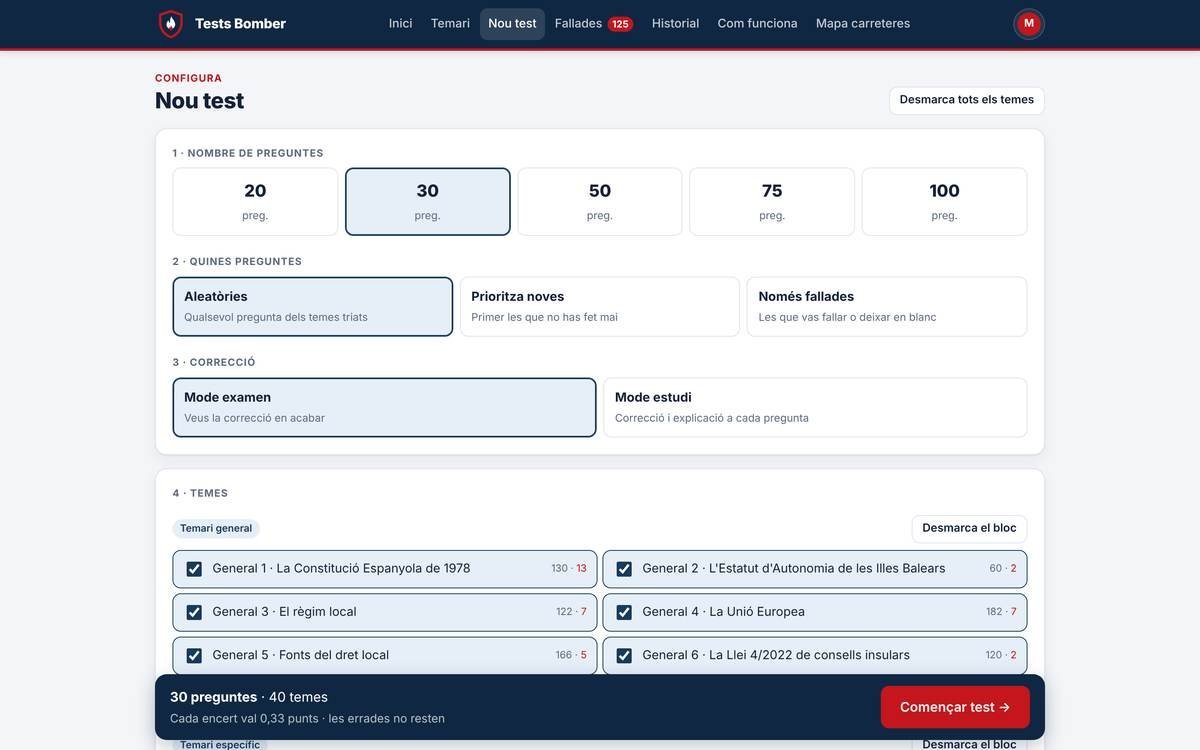Click the 122 · 7 count for General 3
1200x750 pixels.
click(x=572, y=611)
